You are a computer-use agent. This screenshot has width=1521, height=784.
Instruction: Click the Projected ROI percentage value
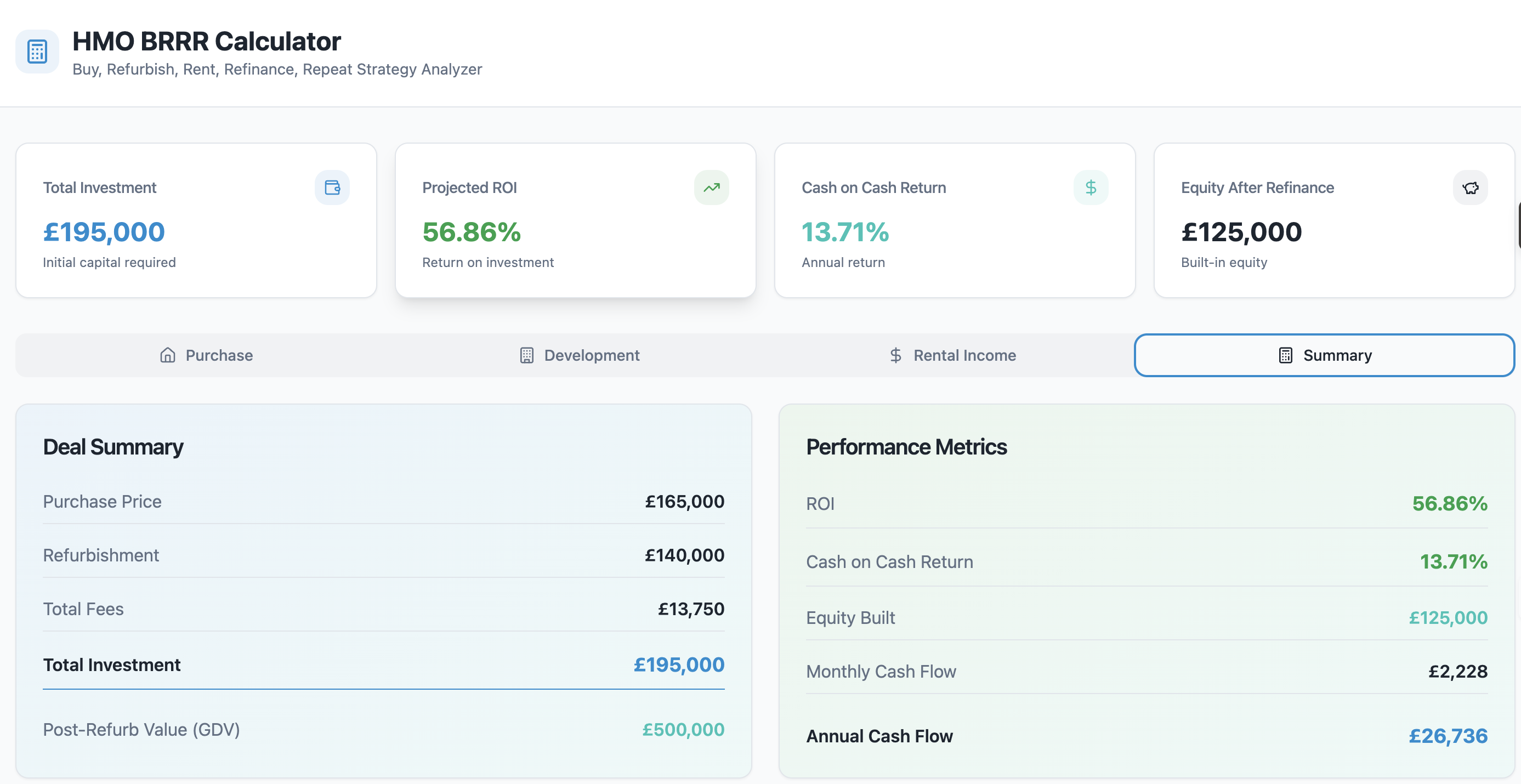[471, 232]
